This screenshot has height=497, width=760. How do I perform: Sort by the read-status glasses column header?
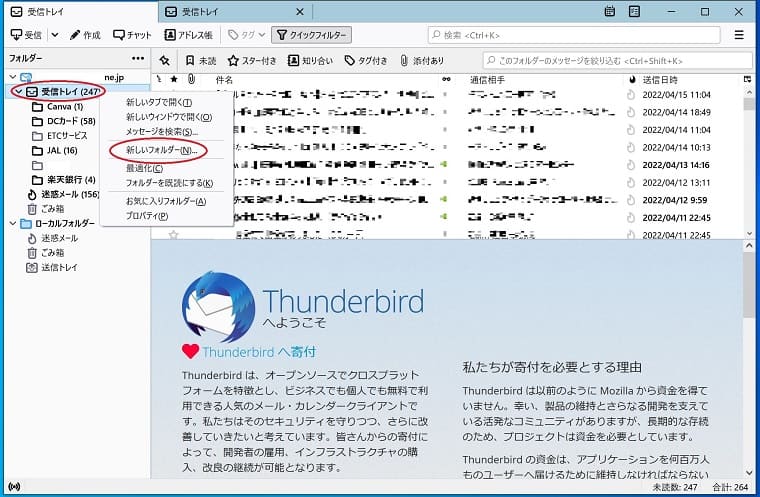pyautogui.click(x=446, y=80)
